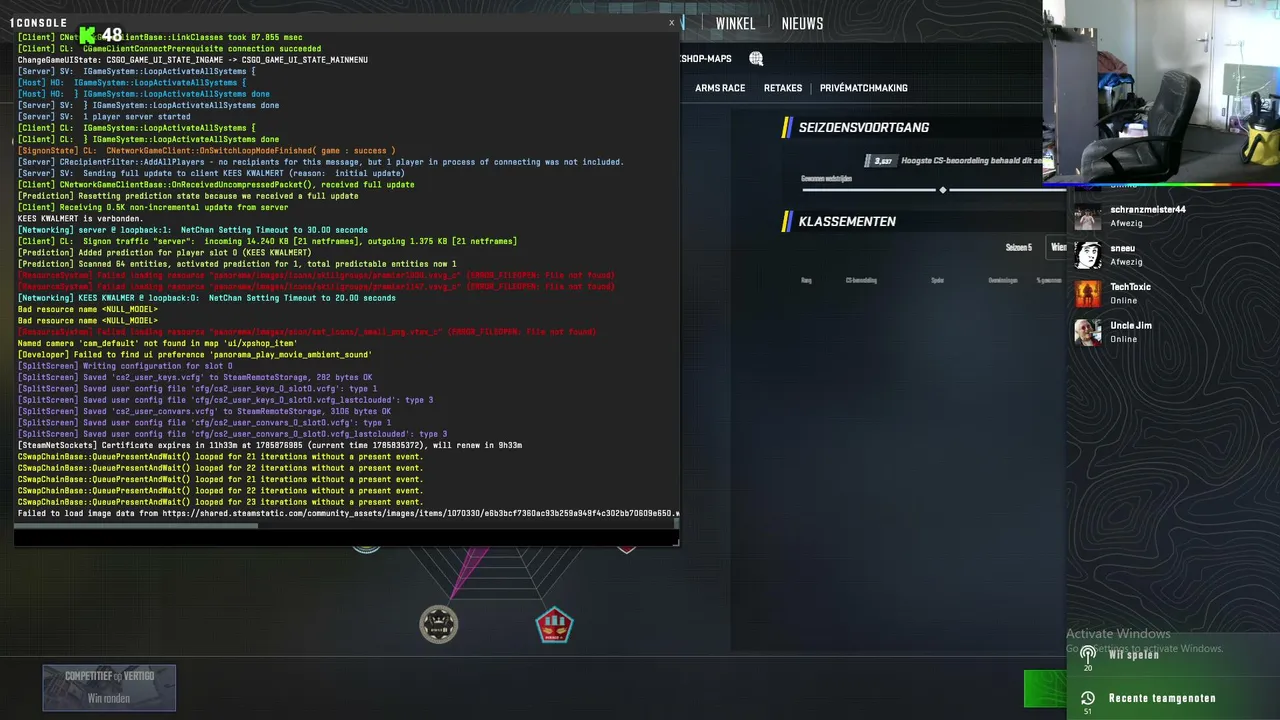The image size is (1280, 720).
Task: Click the "NetChan Setting Timeout to 20.00" line
Action: coord(207,298)
